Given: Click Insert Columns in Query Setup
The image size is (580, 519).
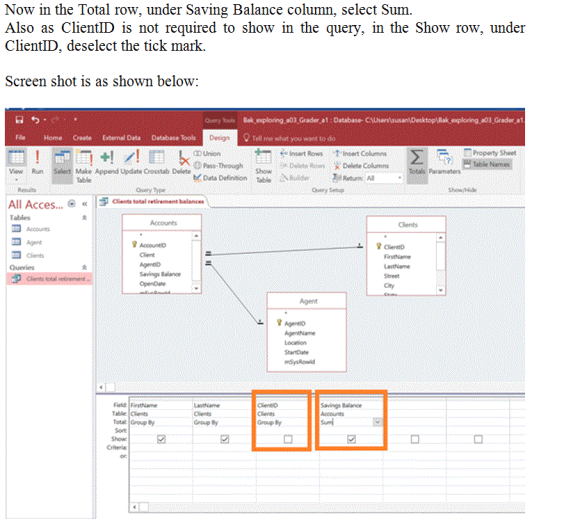Looking at the screenshot, I should pyautogui.click(x=360, y=154).
